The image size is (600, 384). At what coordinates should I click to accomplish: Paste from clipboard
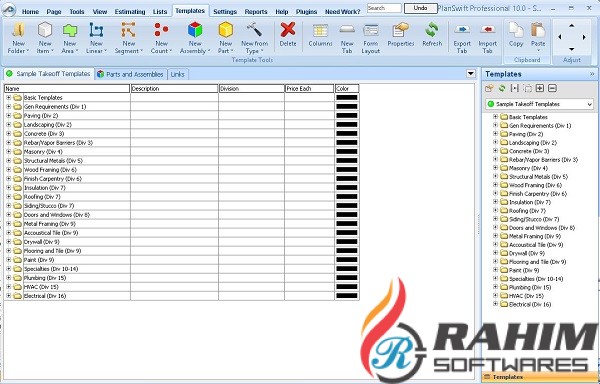pos(538,38)
